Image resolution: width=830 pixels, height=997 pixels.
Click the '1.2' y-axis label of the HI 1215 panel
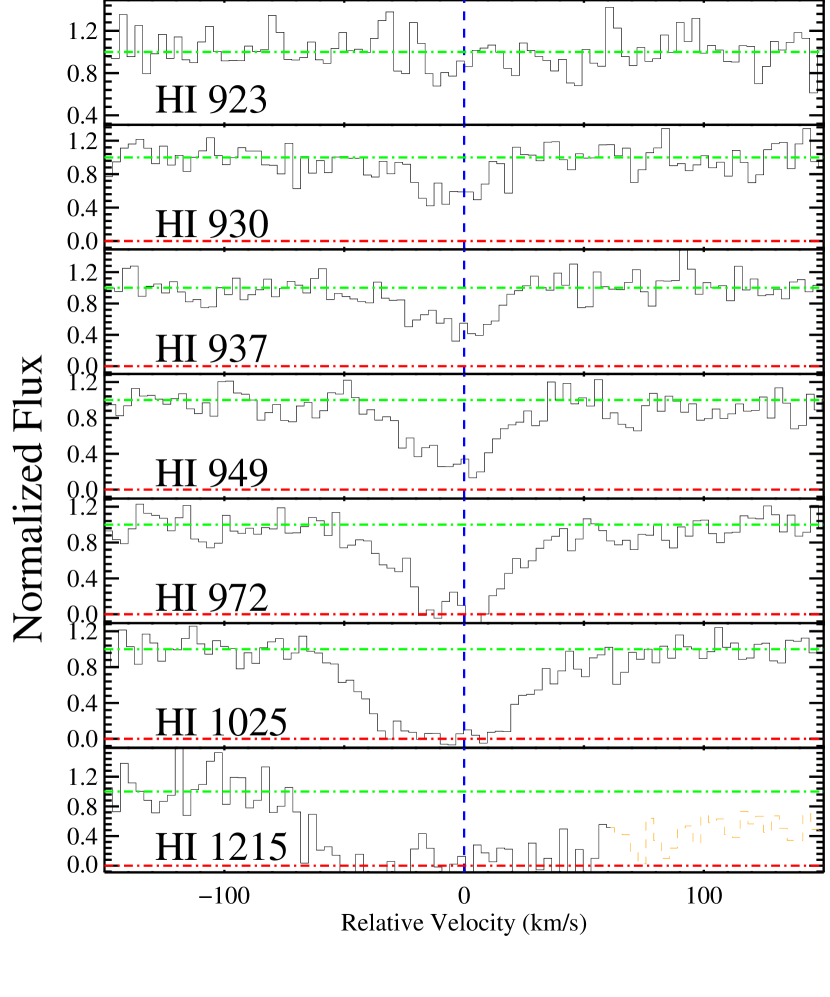[84, 776]
